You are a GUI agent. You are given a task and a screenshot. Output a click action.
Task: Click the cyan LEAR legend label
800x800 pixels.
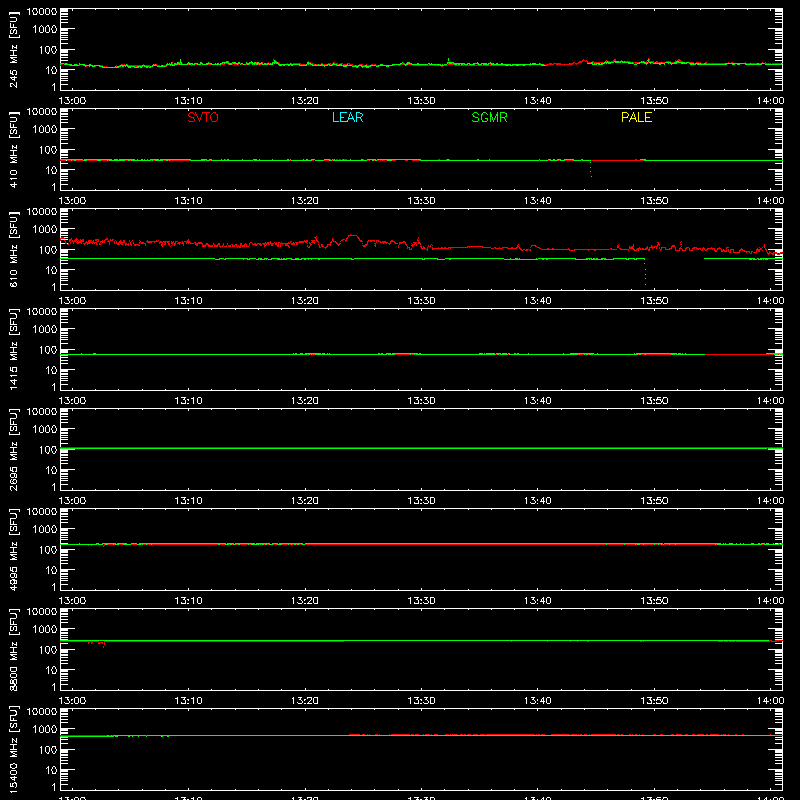[x=347, y=117]
